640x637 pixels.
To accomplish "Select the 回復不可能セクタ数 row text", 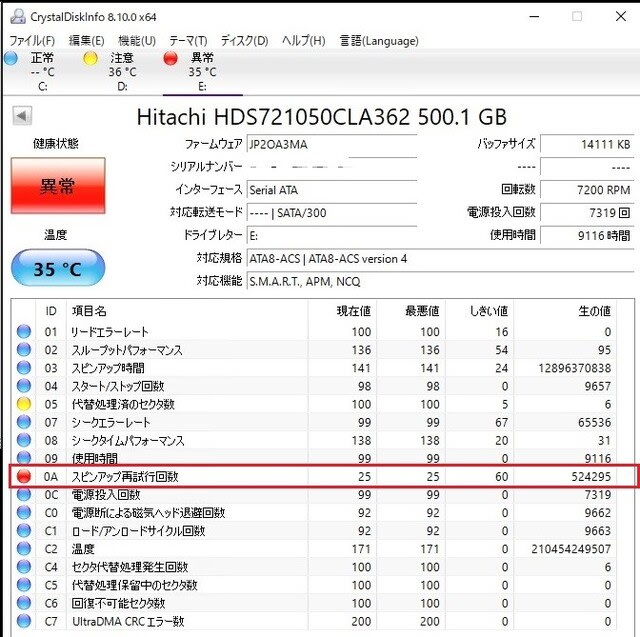I will coord(118,603).
